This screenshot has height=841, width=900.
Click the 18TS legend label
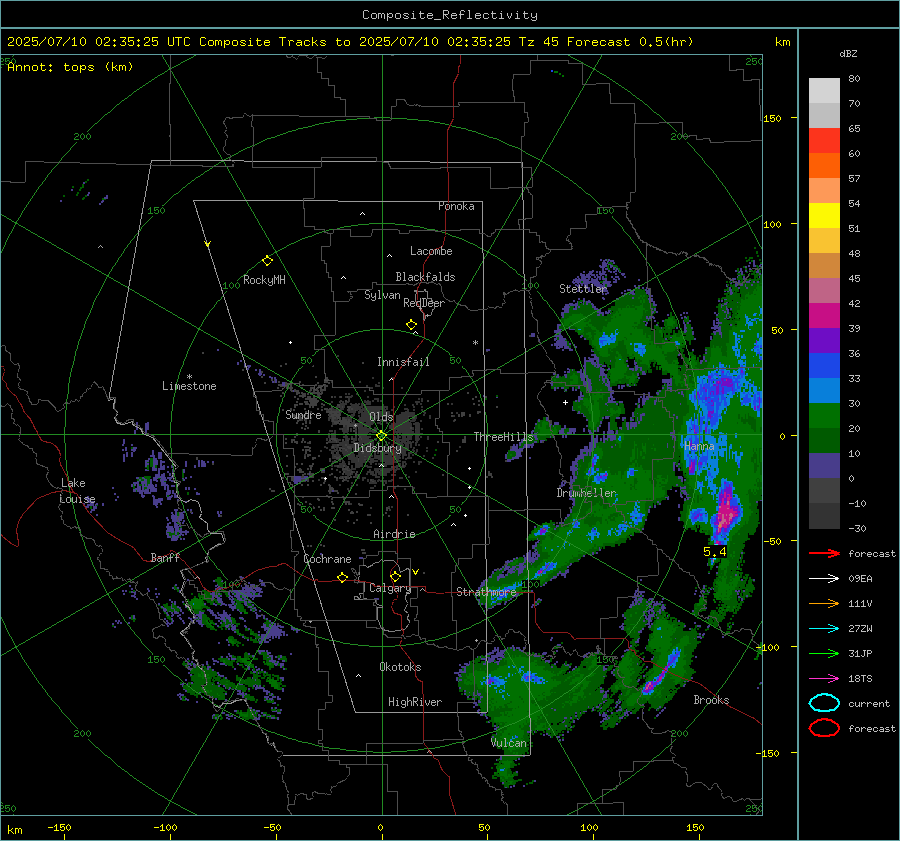tap(860, 679)
